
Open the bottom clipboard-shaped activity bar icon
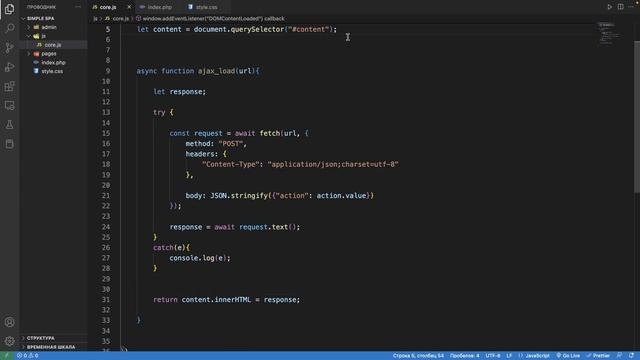coord(9,144)
